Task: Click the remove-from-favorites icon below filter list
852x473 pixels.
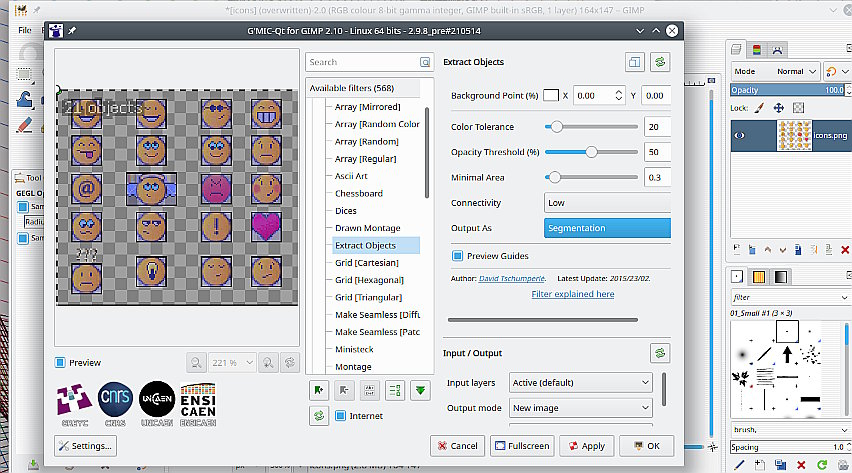Action: coord(345,390)
